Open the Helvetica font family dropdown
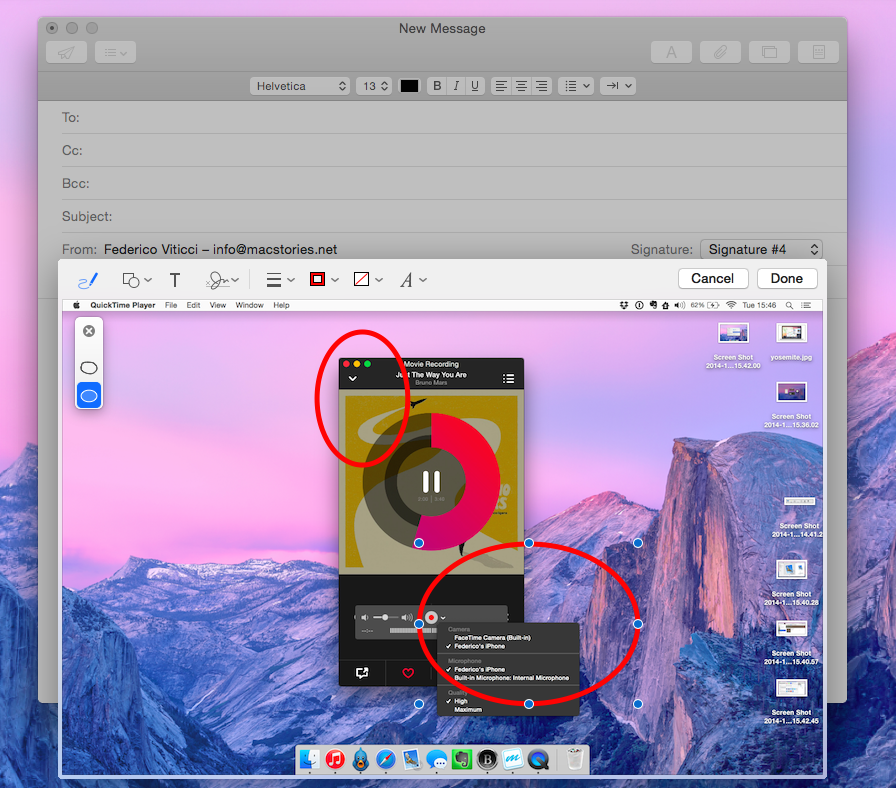 coord(300,85)
